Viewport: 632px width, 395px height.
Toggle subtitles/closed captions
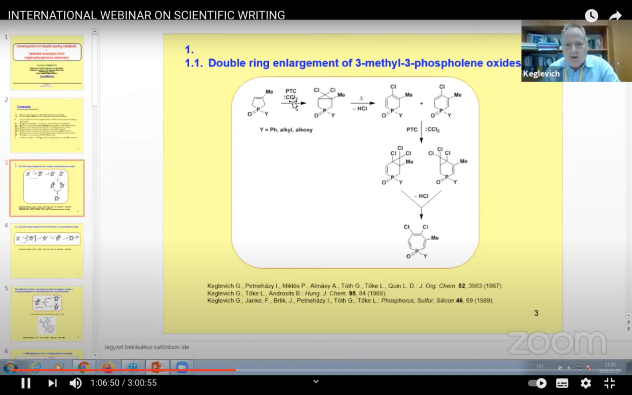562,383
